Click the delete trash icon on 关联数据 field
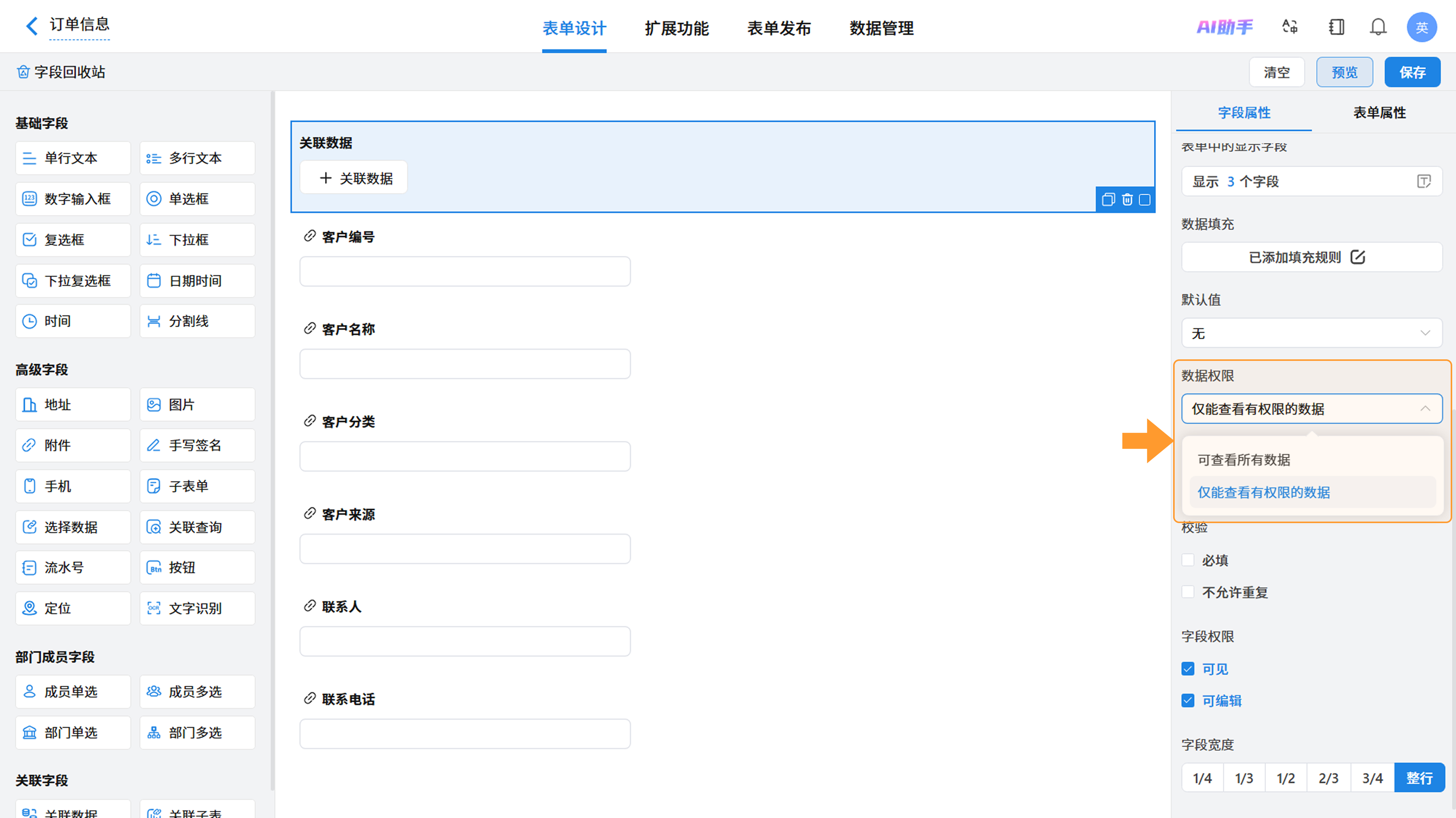1456x818 pixels. click(1127, 199)
